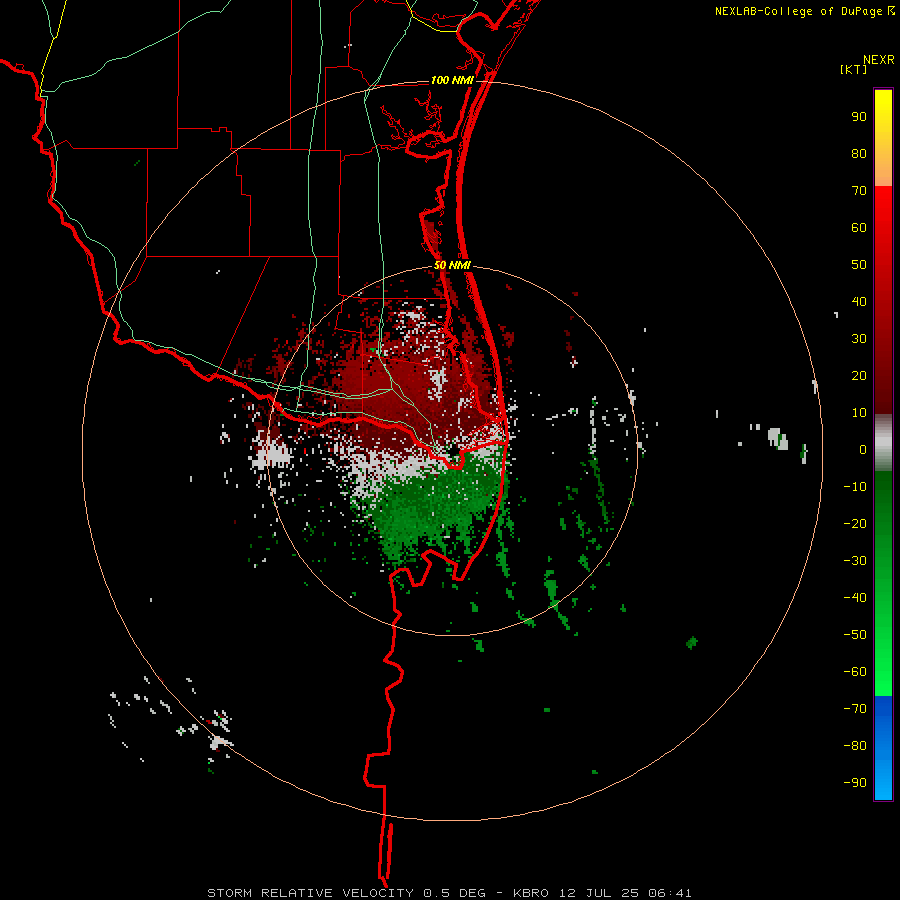
Task: Click the -30 knot scale label
Action: (855, 561)
